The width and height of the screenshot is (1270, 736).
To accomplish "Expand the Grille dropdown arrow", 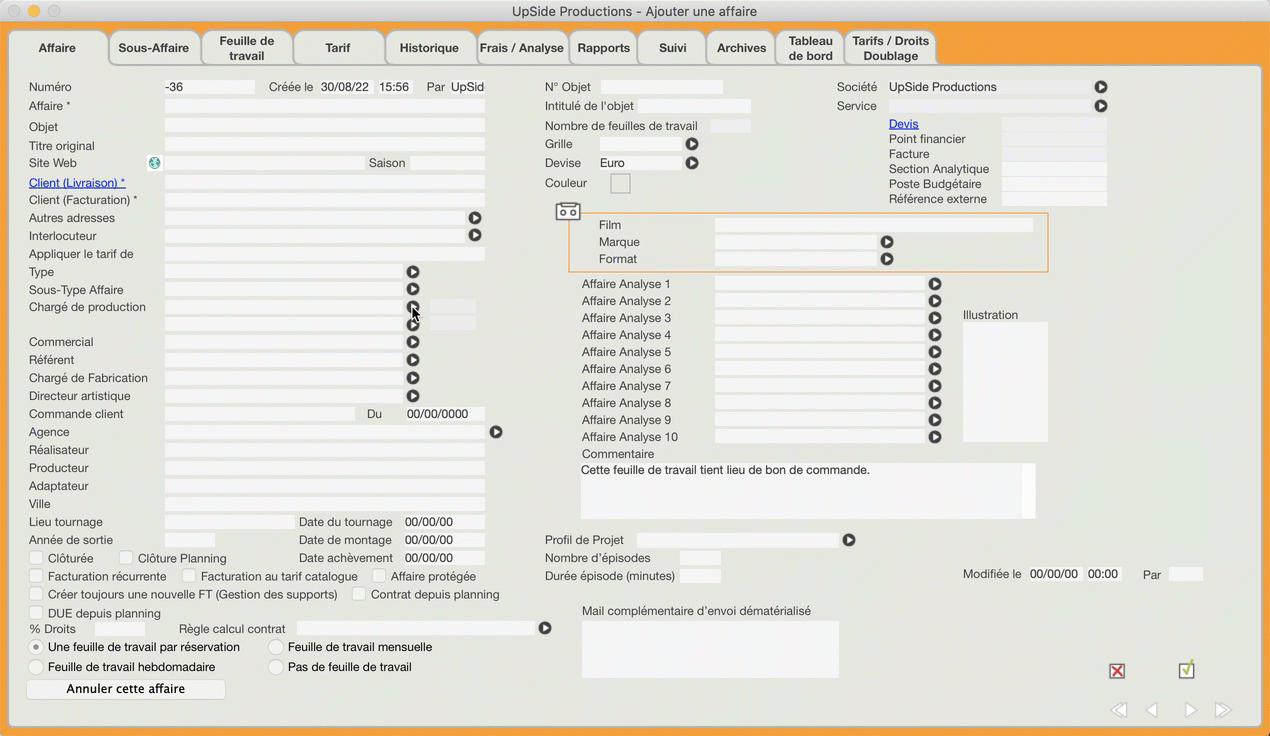I will pos(692,144).
